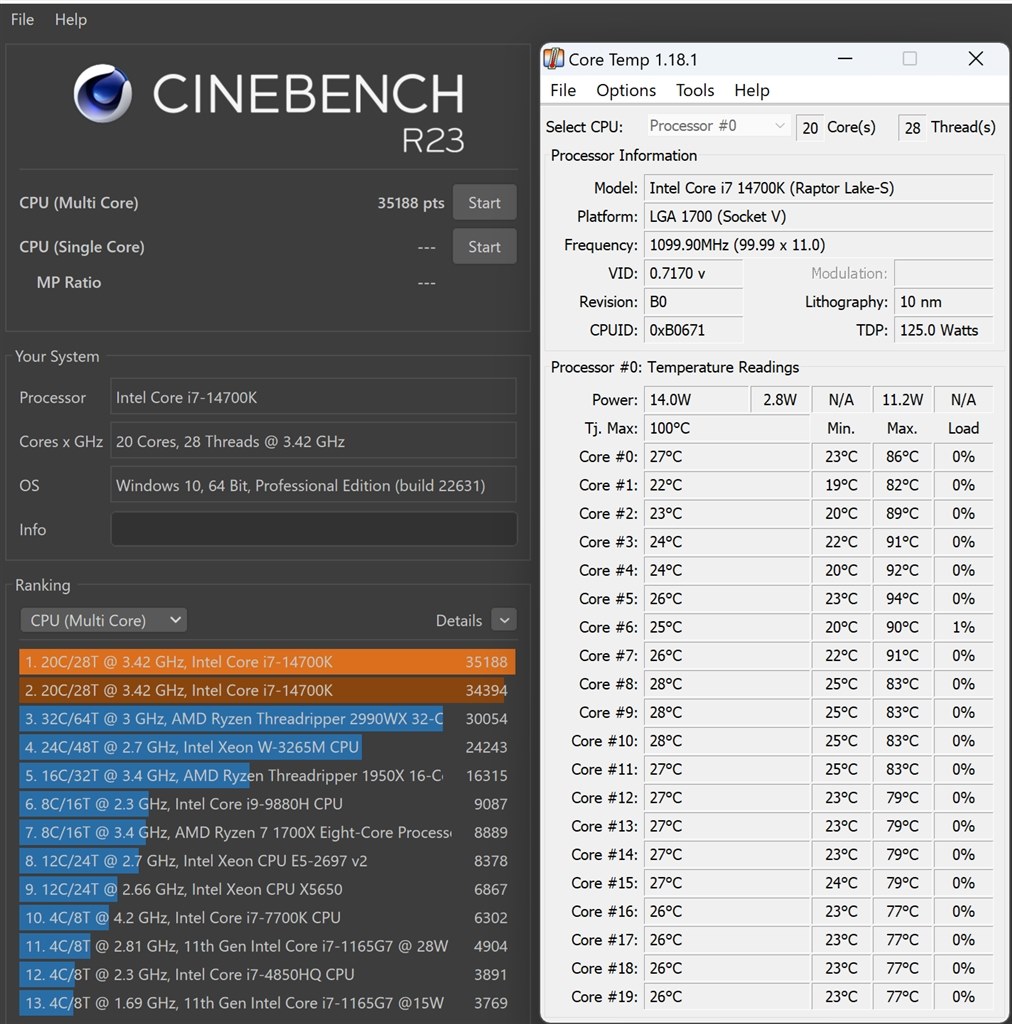Click the Core #19 current temperature 26°C
Viewport: 1012px width, 1024px height.
point(727,997)
